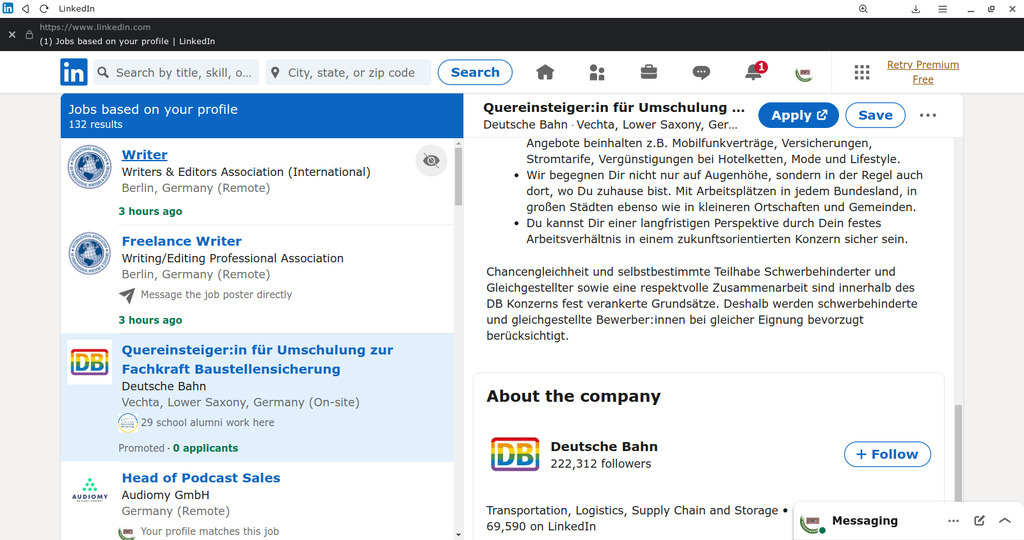This screenshot has width=1024, height=540.
Task: Toggle Follow for Deutsche Bahn
Action: pyautogui.click(x=887, y=454)
